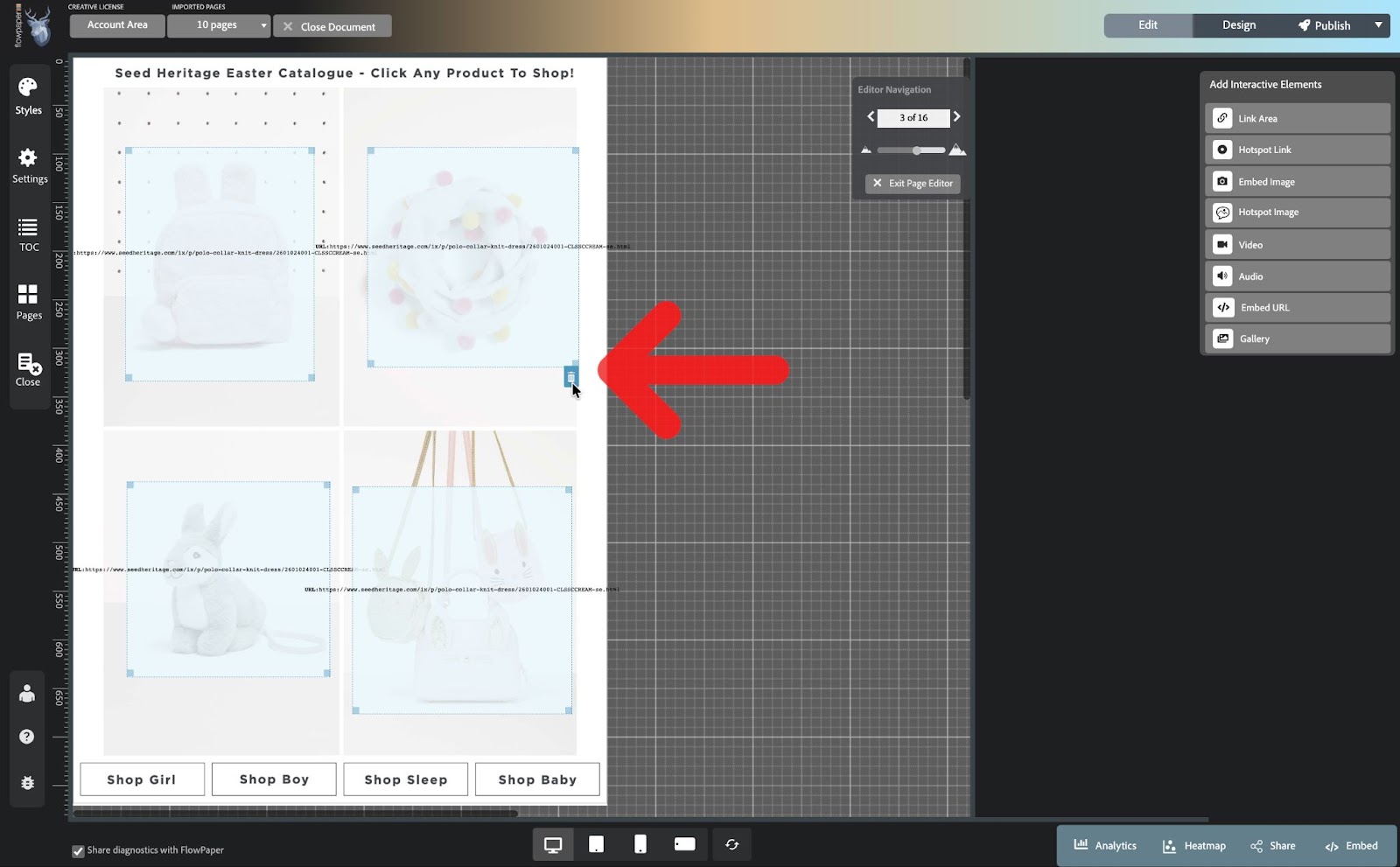Open the TOC editor

[x=29, y=233]
